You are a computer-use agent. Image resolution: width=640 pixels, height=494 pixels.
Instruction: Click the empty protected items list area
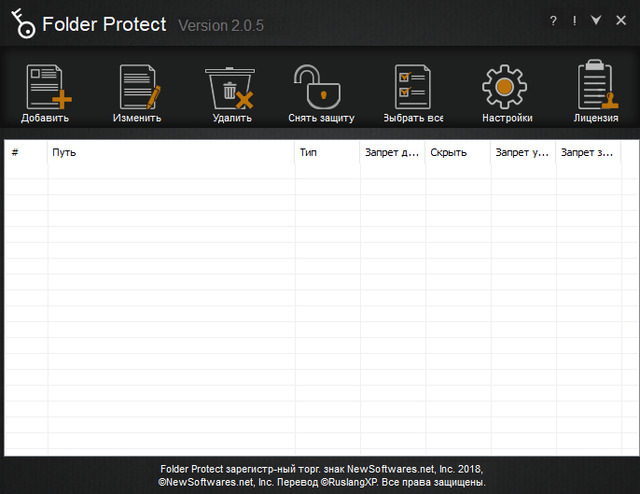point(320,310)
